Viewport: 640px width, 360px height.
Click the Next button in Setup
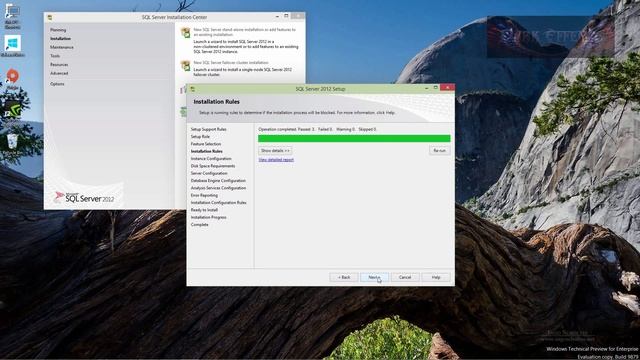pyautogui.click(x=374, y=277)
